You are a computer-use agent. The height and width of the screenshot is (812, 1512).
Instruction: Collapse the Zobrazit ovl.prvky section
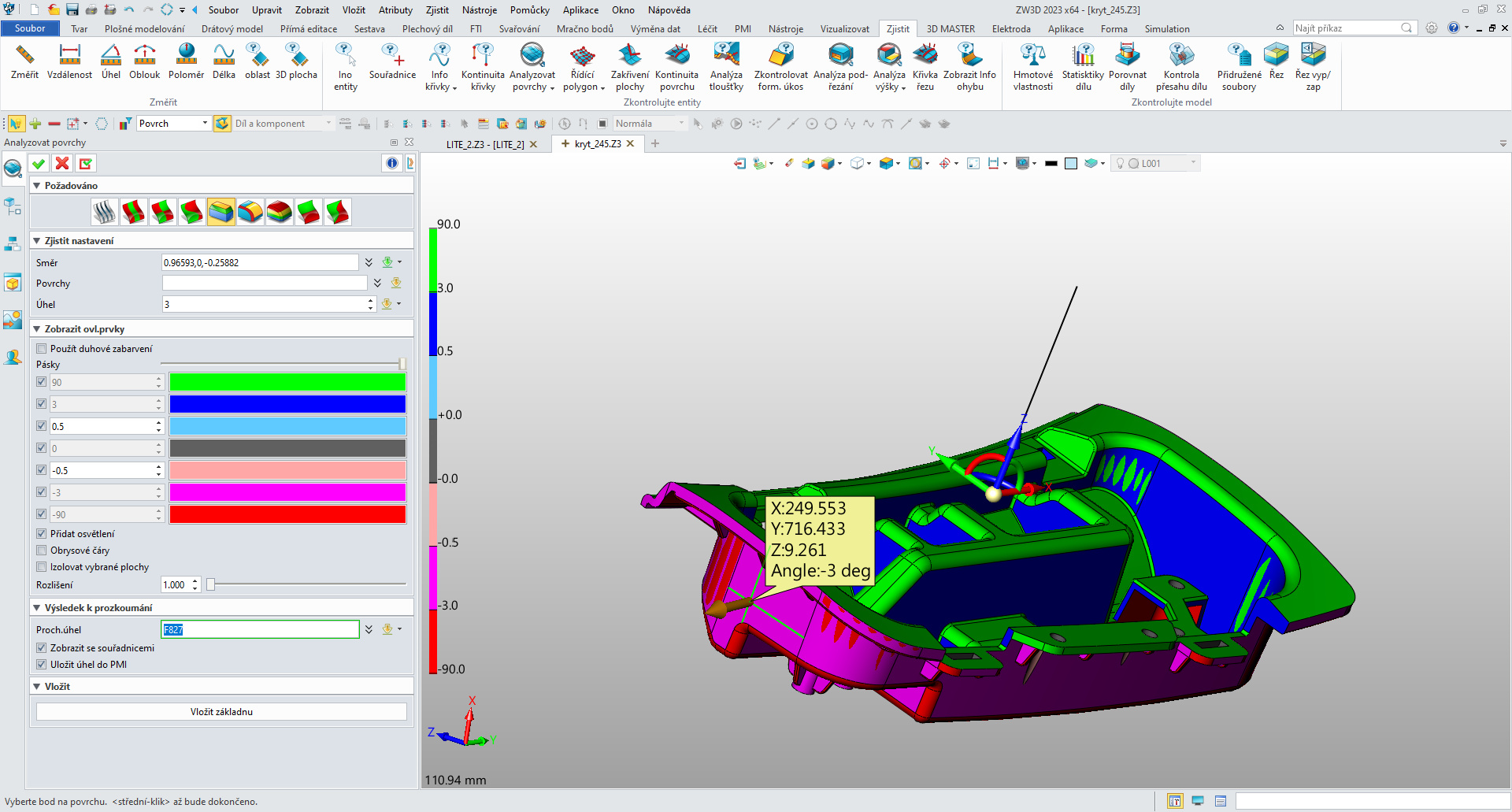coord(37,329)
